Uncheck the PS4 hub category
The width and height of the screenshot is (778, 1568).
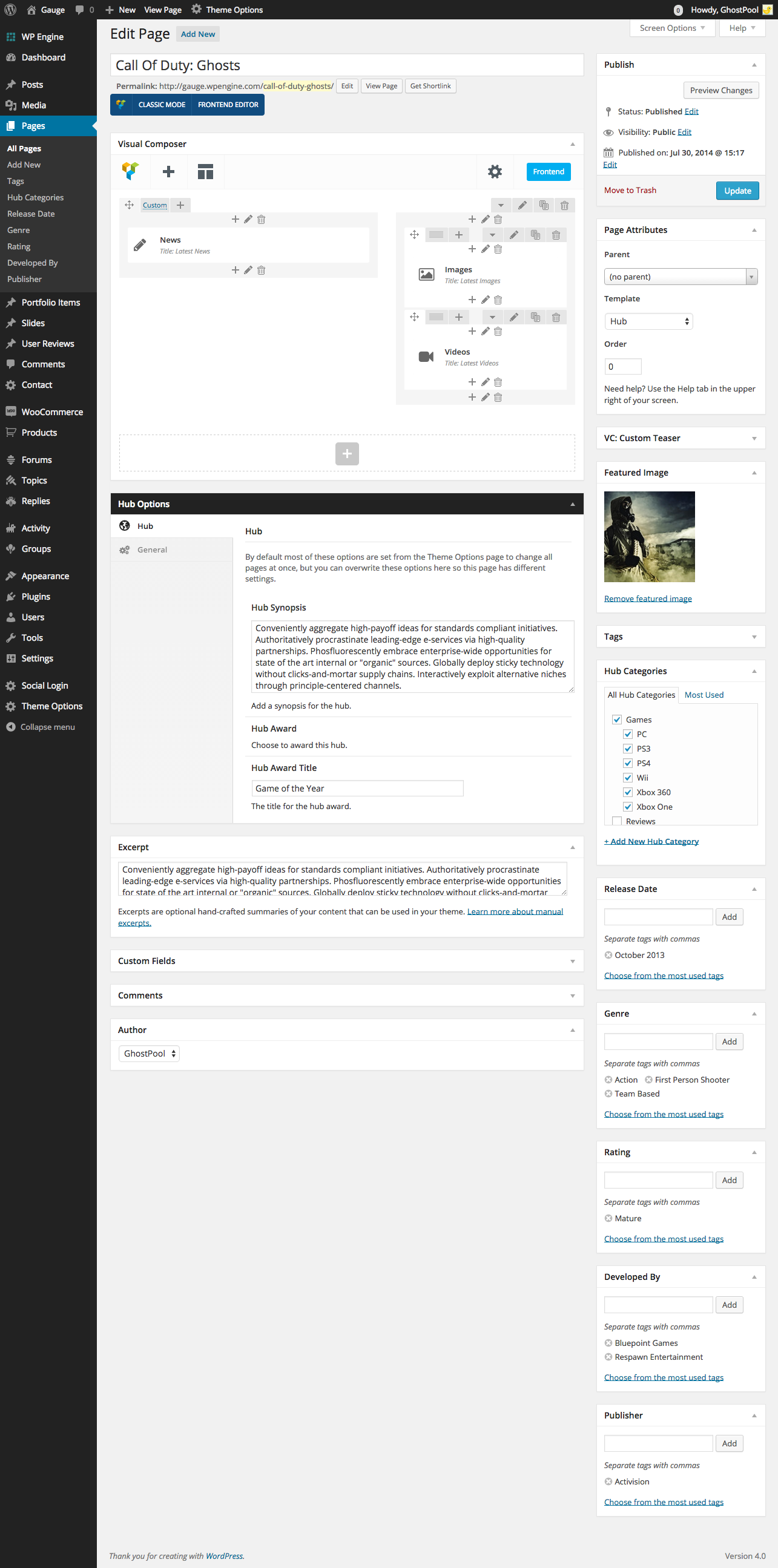pyautogui.click(x=628, y=763)
